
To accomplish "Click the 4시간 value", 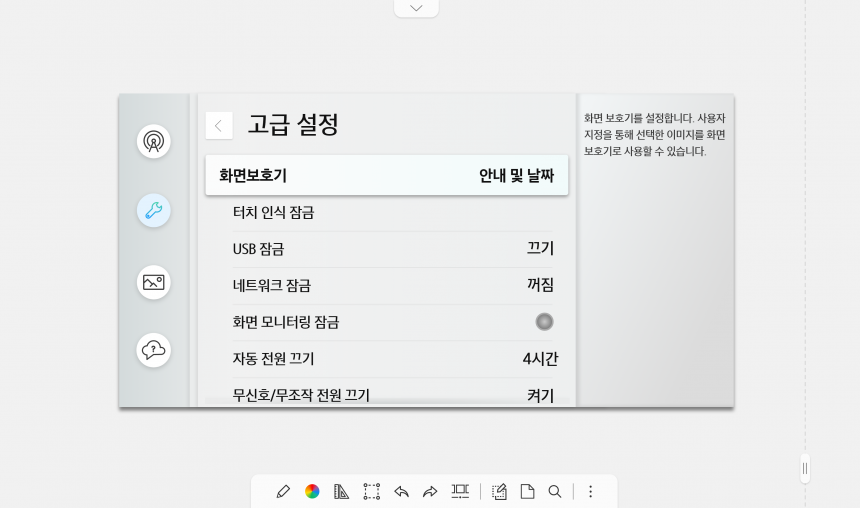I will pos(540,359).
